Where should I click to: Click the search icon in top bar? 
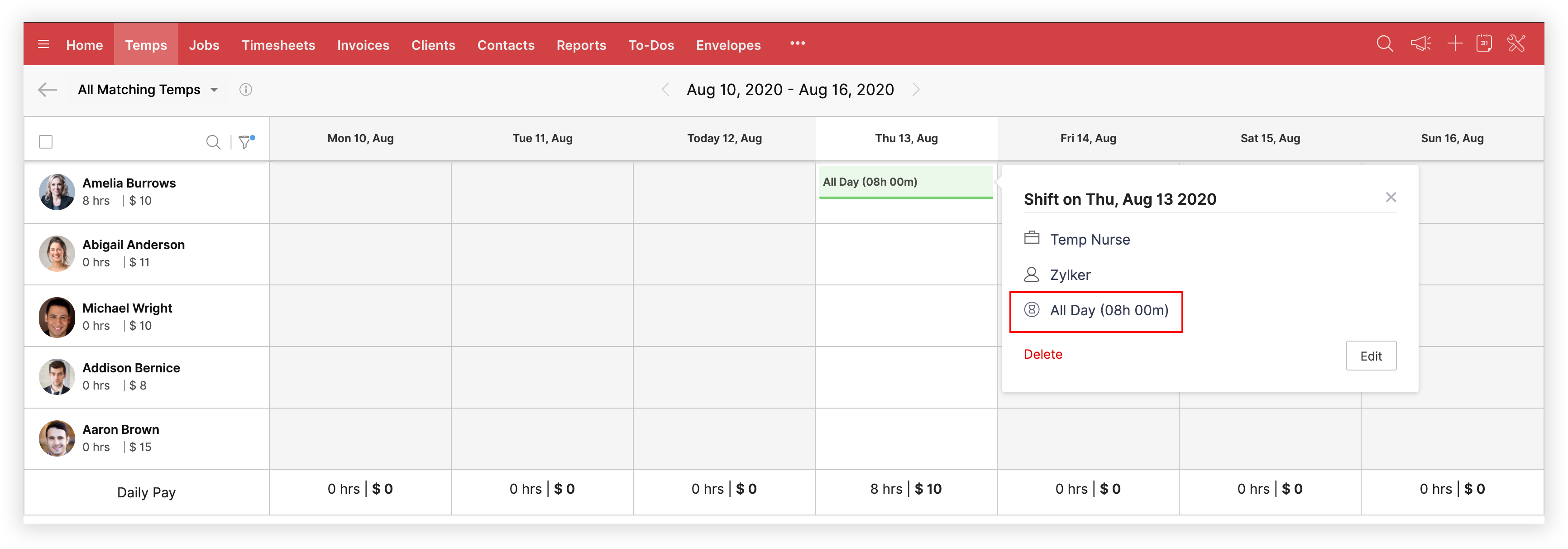1384,44
